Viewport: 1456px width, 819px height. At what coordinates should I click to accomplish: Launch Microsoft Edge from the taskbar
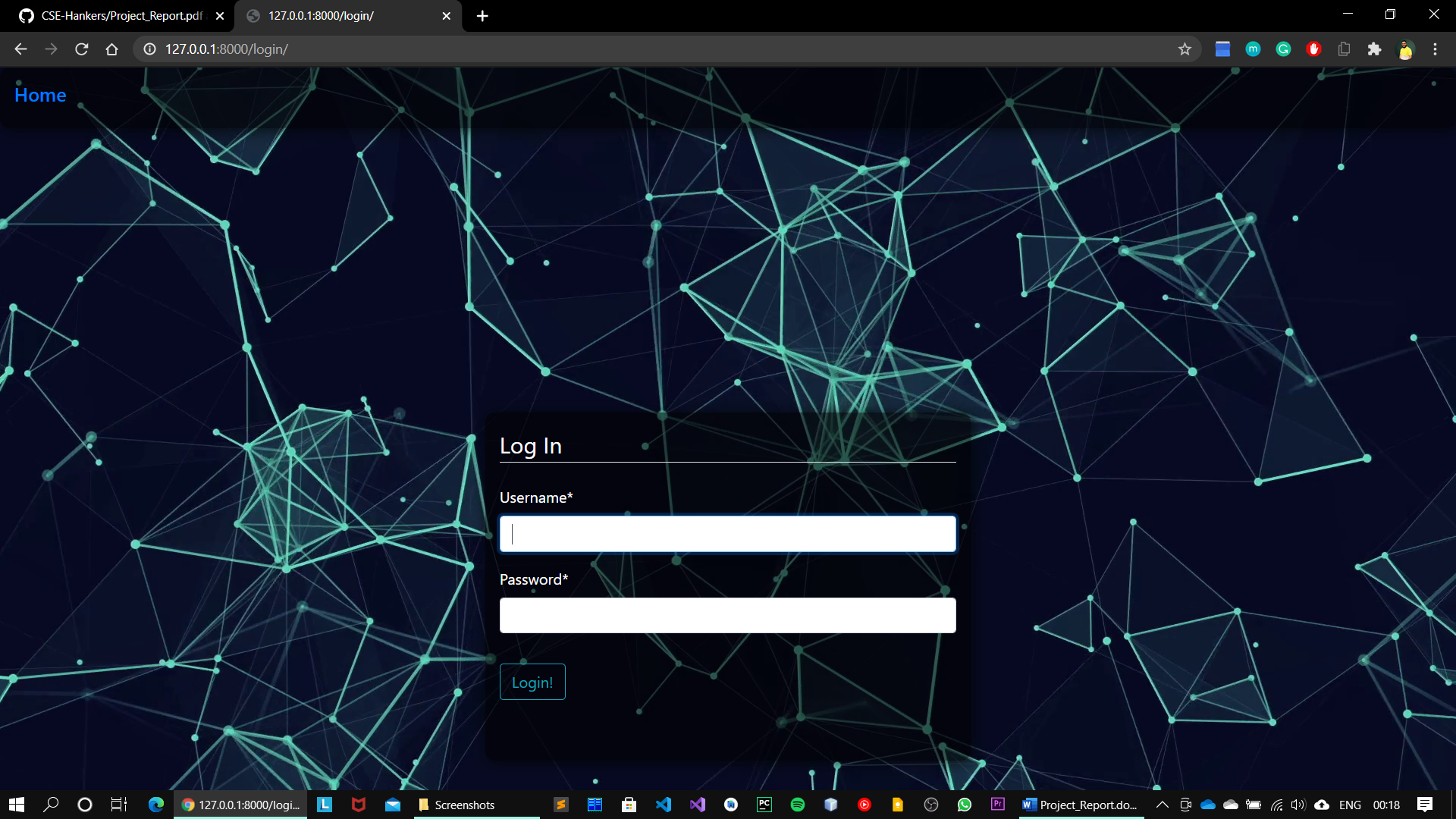point(156,805)
